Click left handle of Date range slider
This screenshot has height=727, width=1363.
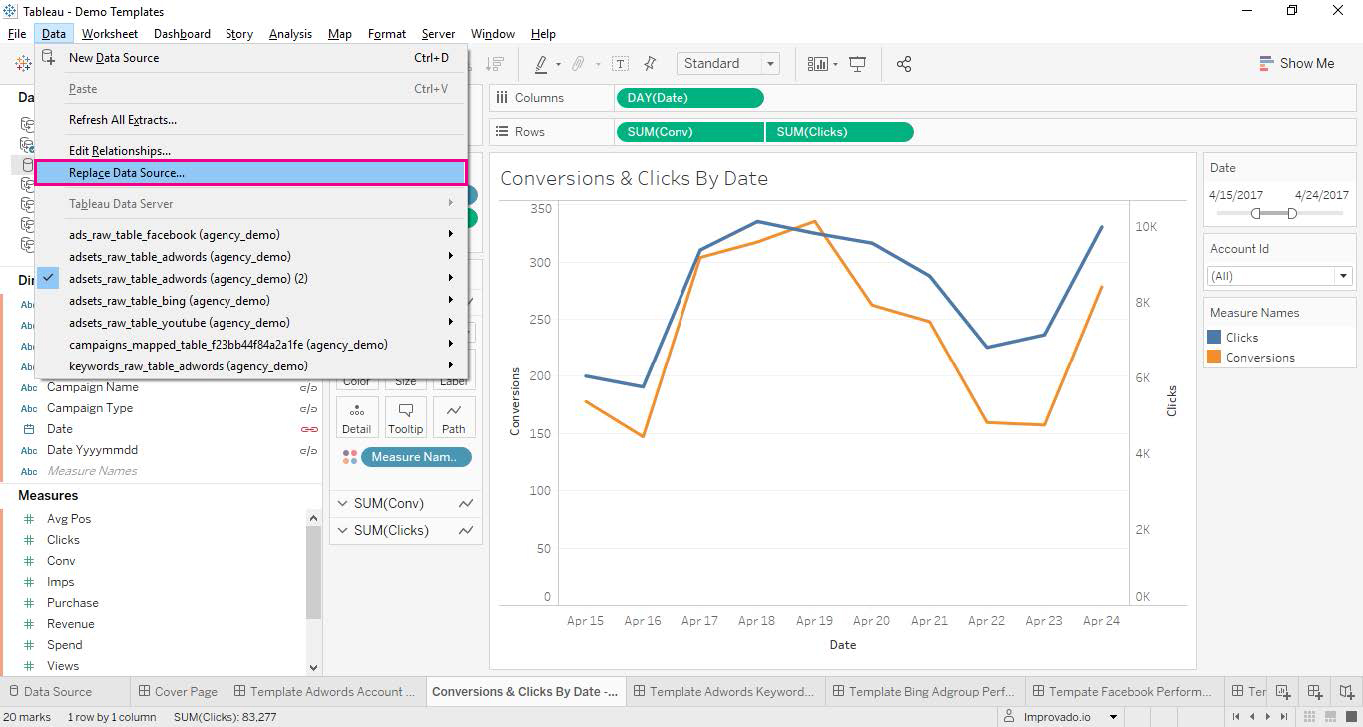[1256, 214]
